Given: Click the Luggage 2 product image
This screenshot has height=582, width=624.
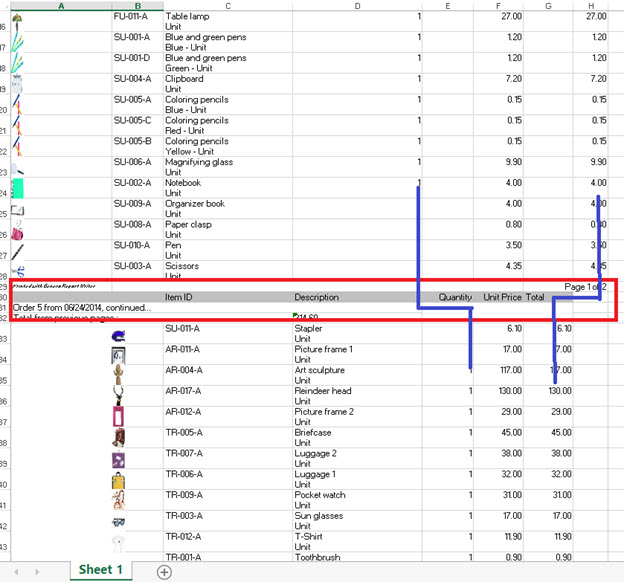Looking at the screenshot, I should coord(119,458).
